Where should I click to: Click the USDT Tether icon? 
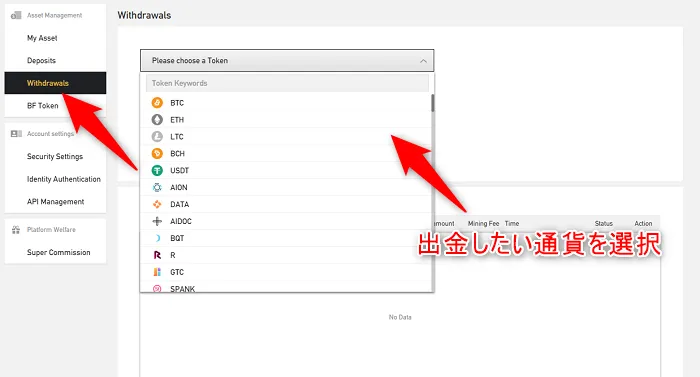coord(157,171)
